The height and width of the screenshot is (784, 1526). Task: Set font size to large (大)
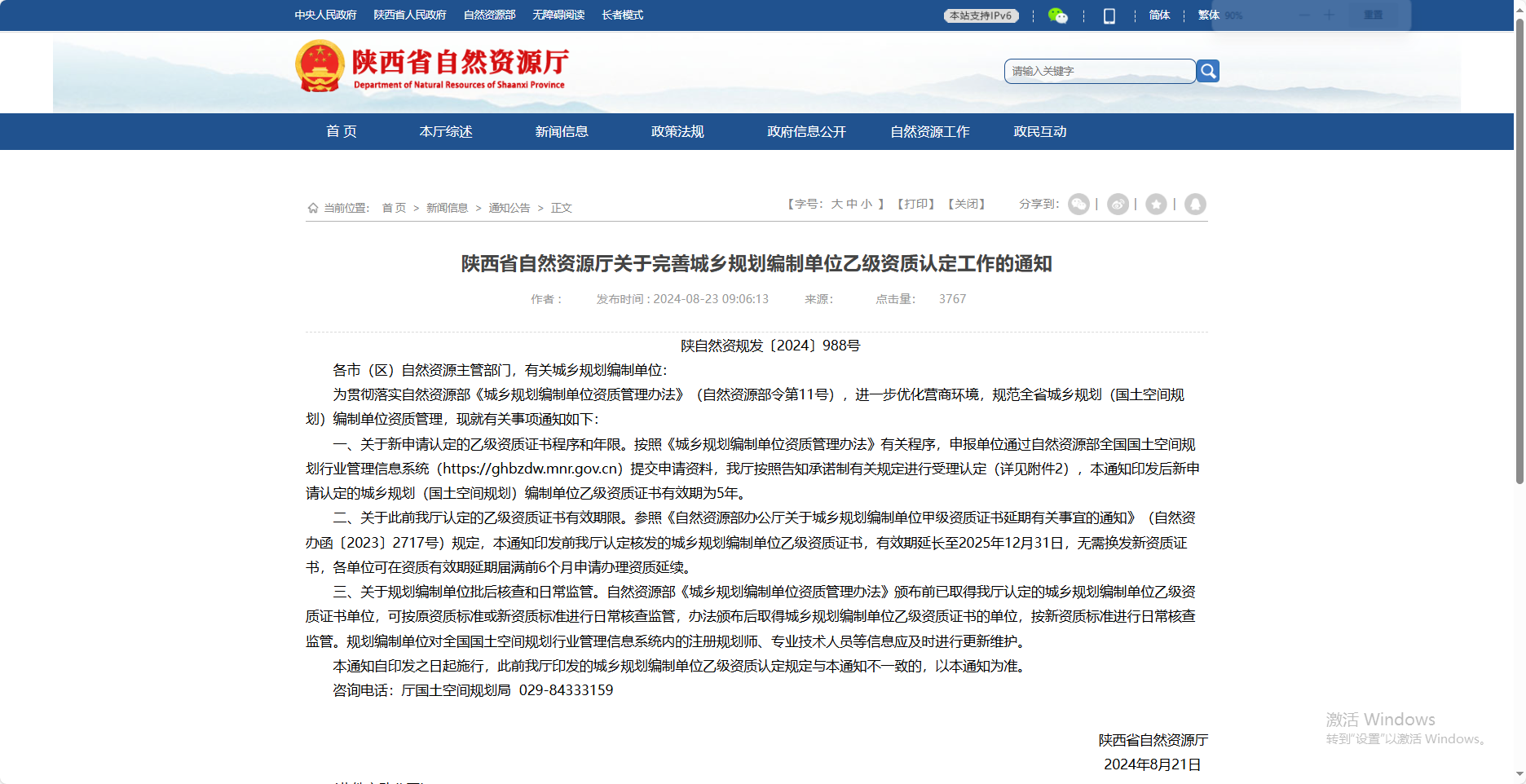[836, 205]
